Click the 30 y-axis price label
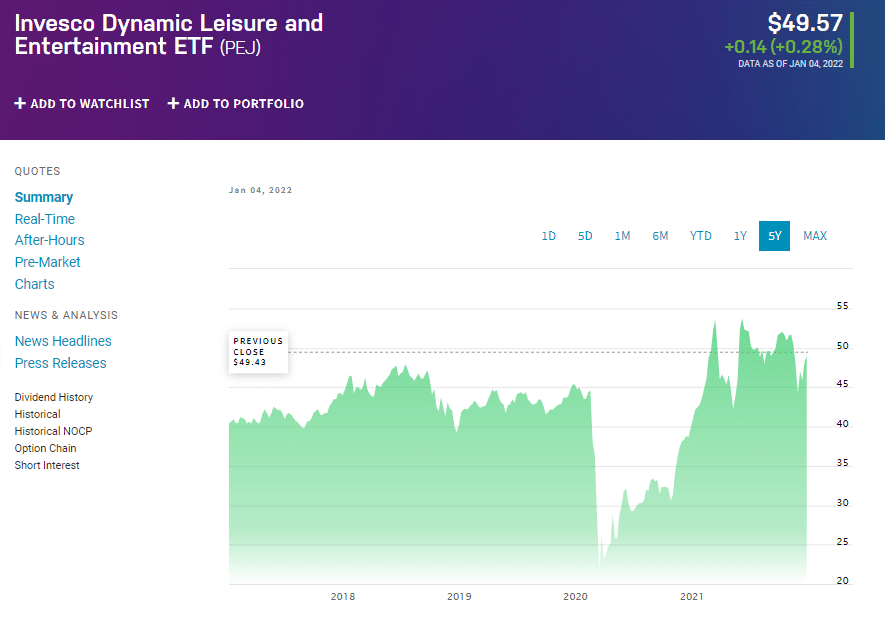The image size is (885, 638). pos(843,502)
